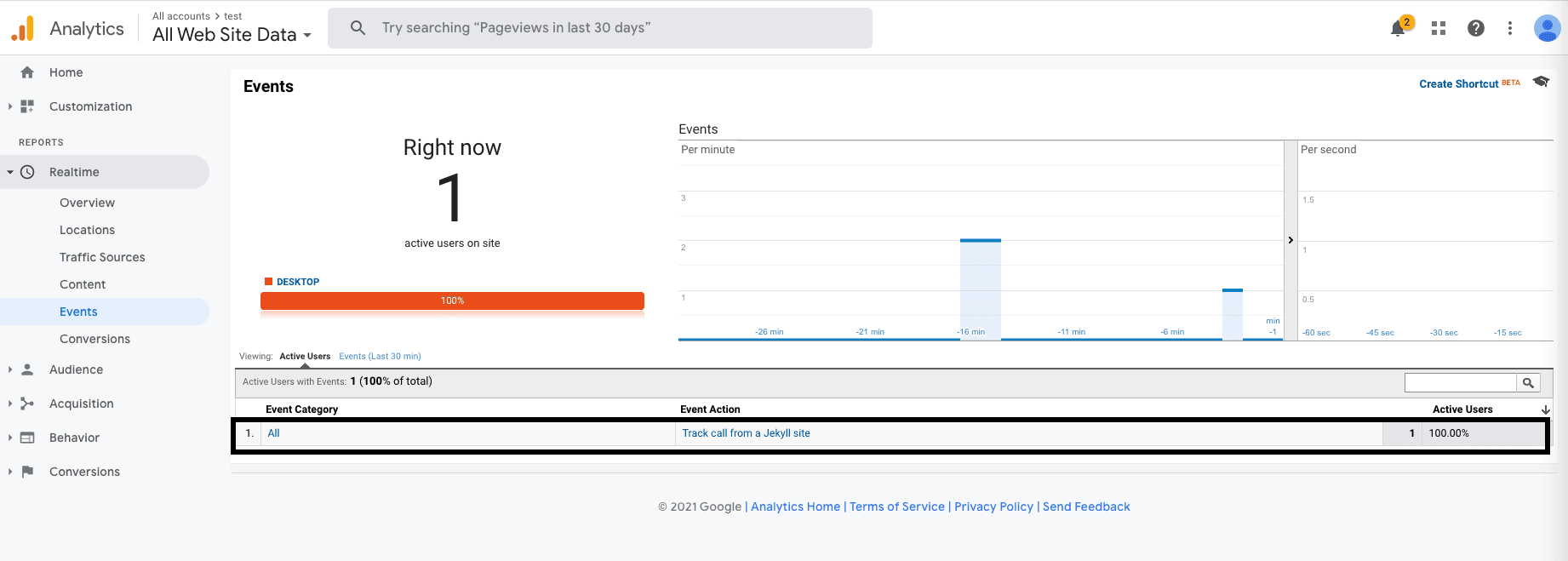Screen dimensions: 1568x561
Task: Click the Create Shortcut link
Action: pos(1458,83)
